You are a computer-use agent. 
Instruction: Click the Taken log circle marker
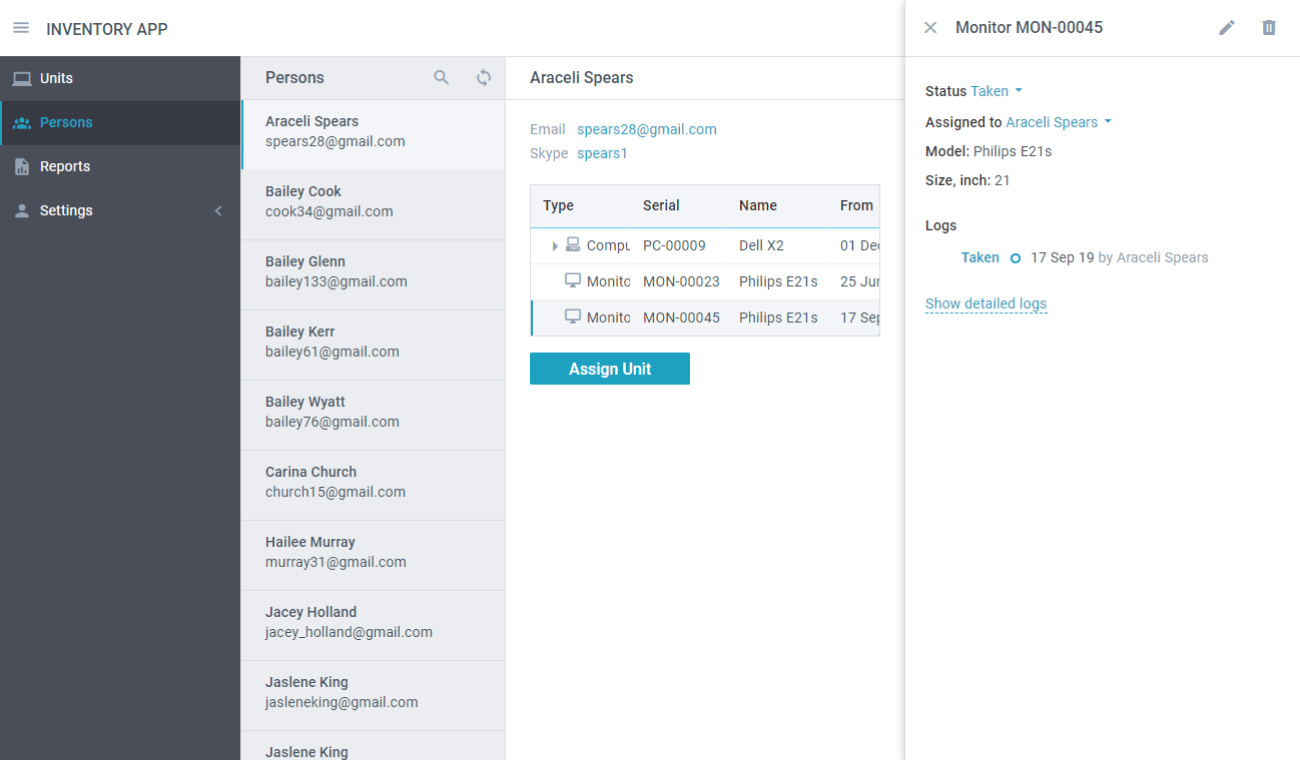[1015, 258]
